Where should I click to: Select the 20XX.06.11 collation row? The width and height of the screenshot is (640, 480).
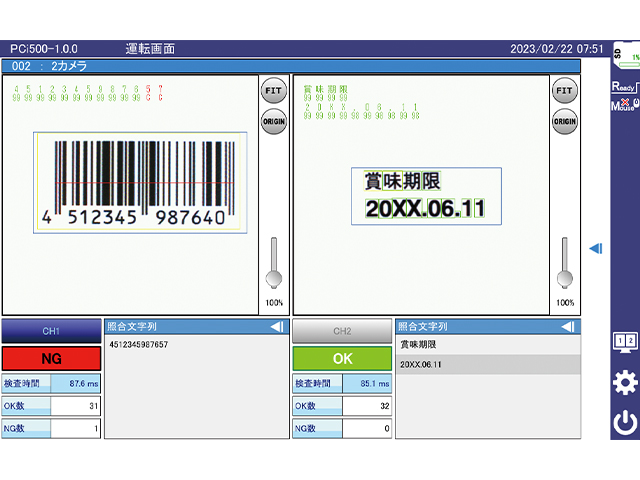pos(488,364)
